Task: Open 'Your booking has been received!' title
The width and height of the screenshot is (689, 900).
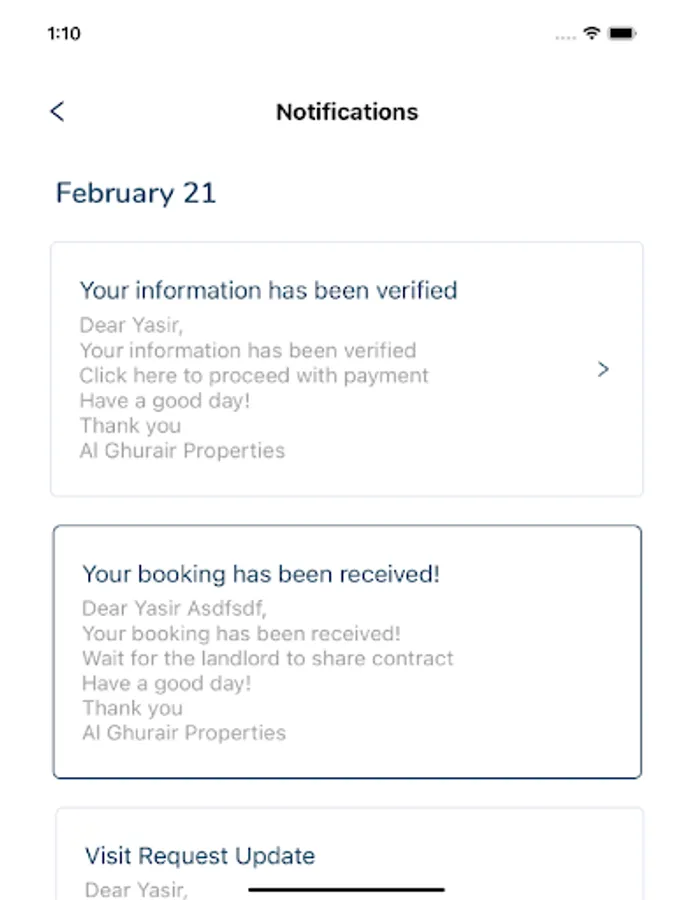Action: click(261, 574)
